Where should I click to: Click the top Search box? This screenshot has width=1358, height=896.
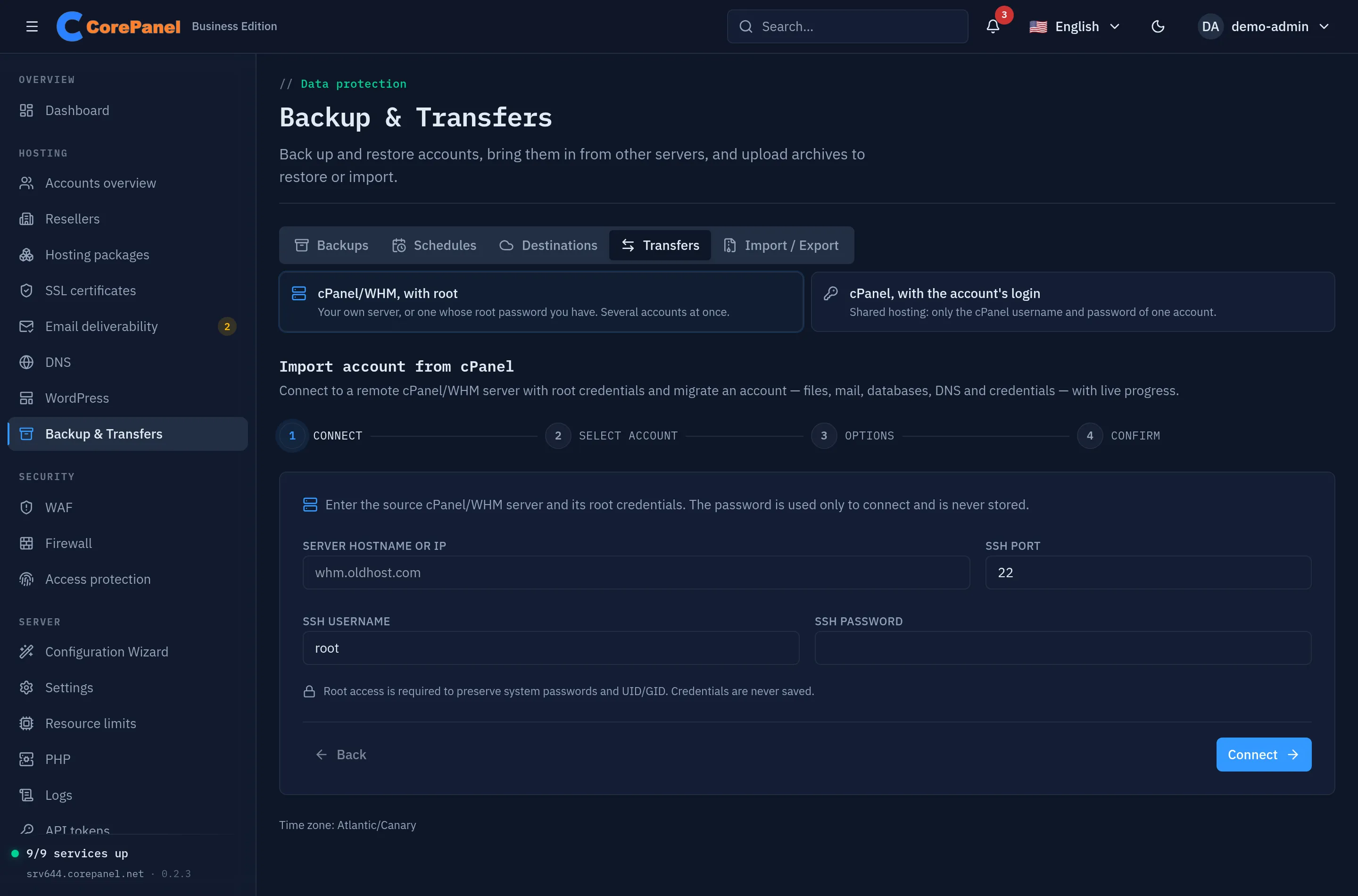click(847, 26)
